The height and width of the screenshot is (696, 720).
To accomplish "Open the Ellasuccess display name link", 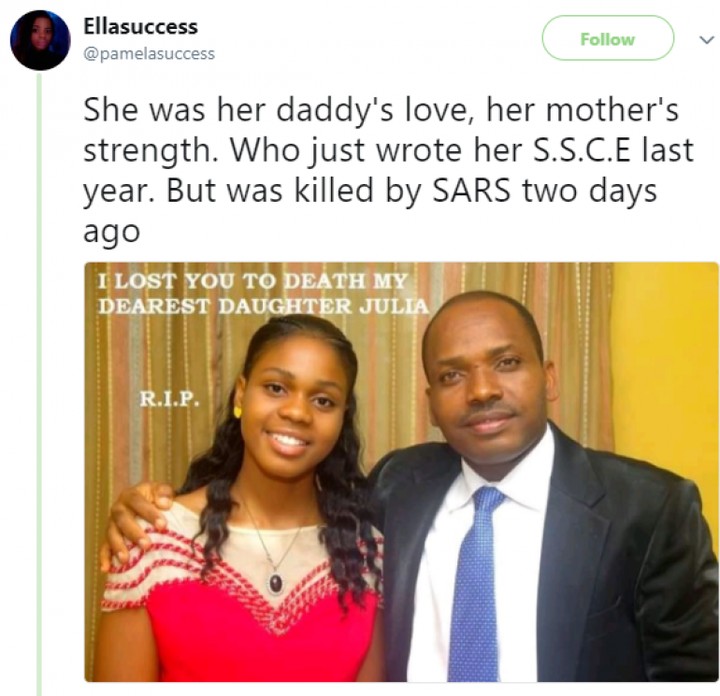I will tap(140, 27).
